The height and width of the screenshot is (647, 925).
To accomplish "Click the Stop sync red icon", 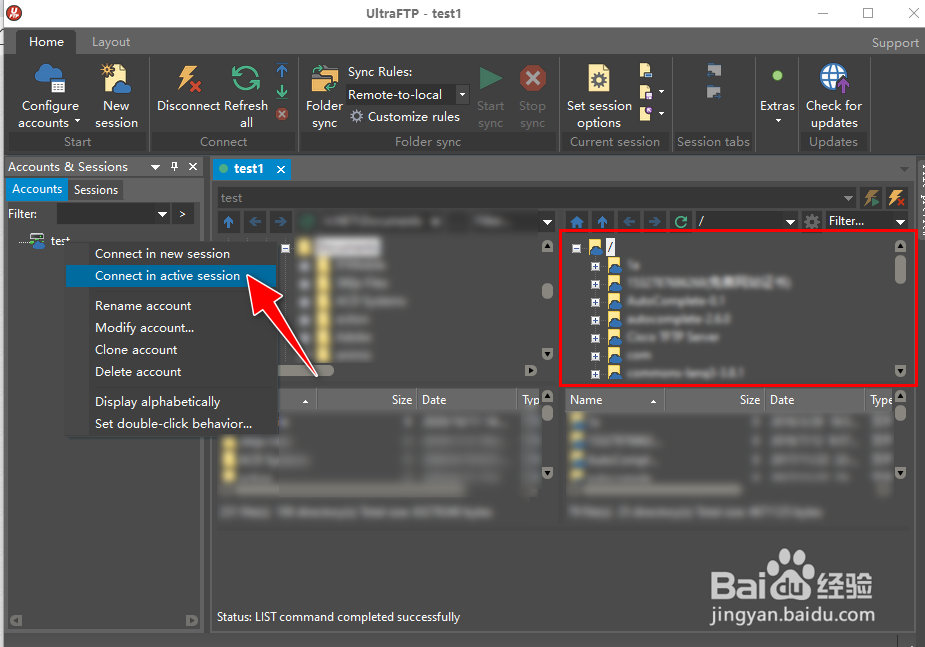I will coord(533,78).
